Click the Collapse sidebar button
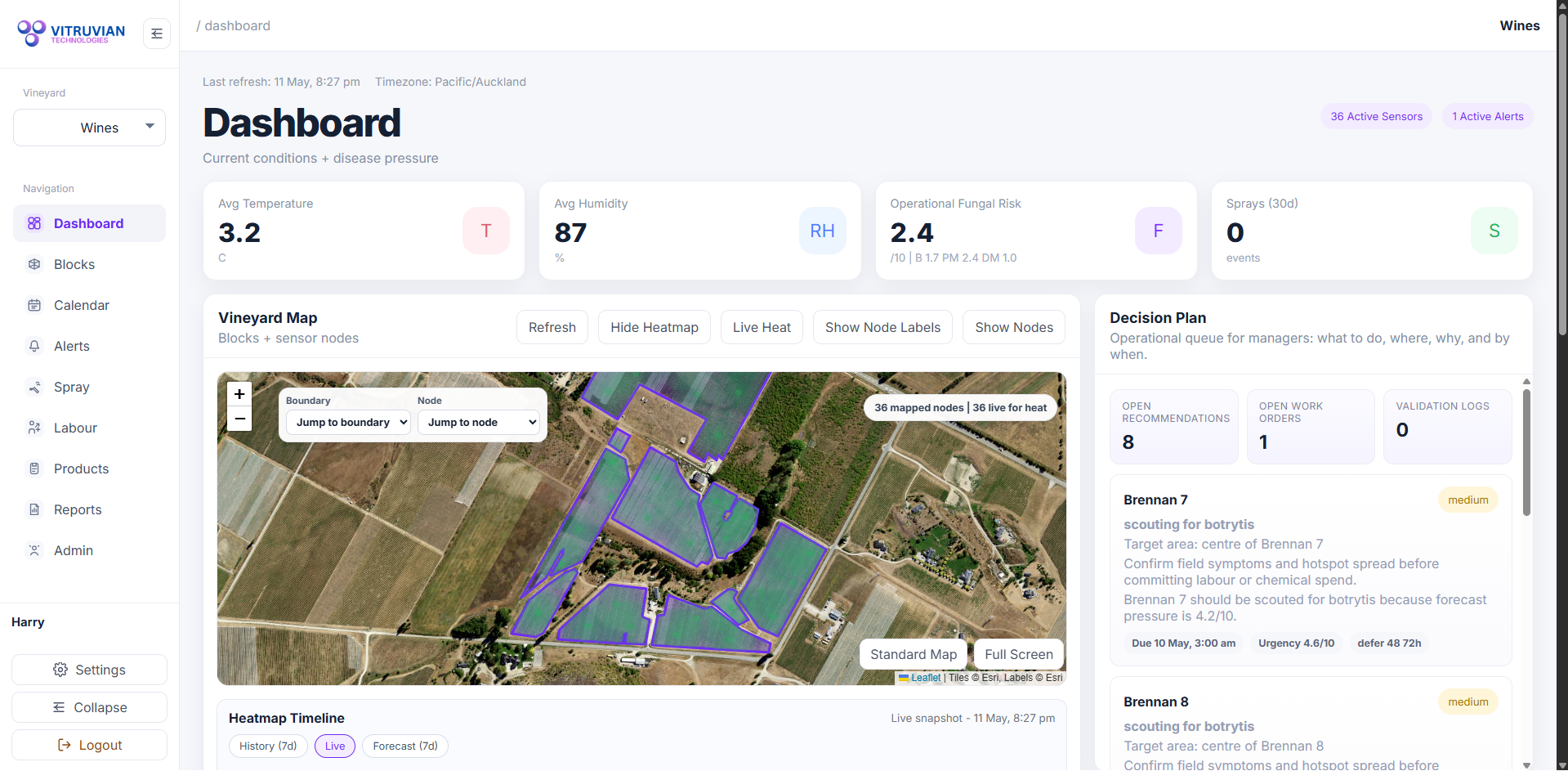1568x771 pixels. (x=89, y=707)
